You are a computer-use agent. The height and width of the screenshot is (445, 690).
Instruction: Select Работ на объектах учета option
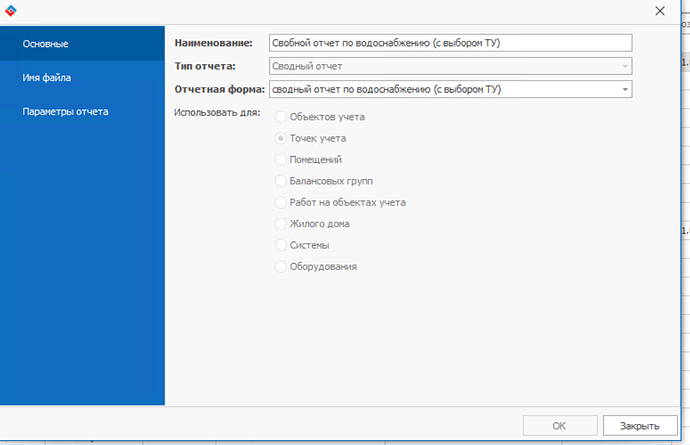280,202
